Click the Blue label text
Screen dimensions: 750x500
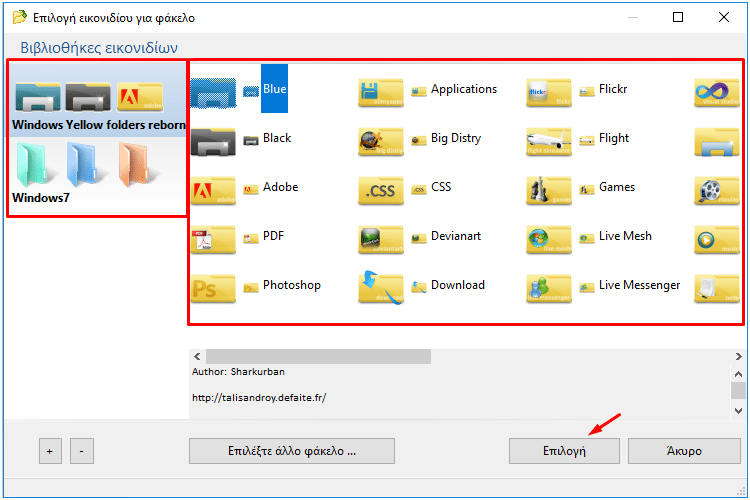(x=275, y=89)
